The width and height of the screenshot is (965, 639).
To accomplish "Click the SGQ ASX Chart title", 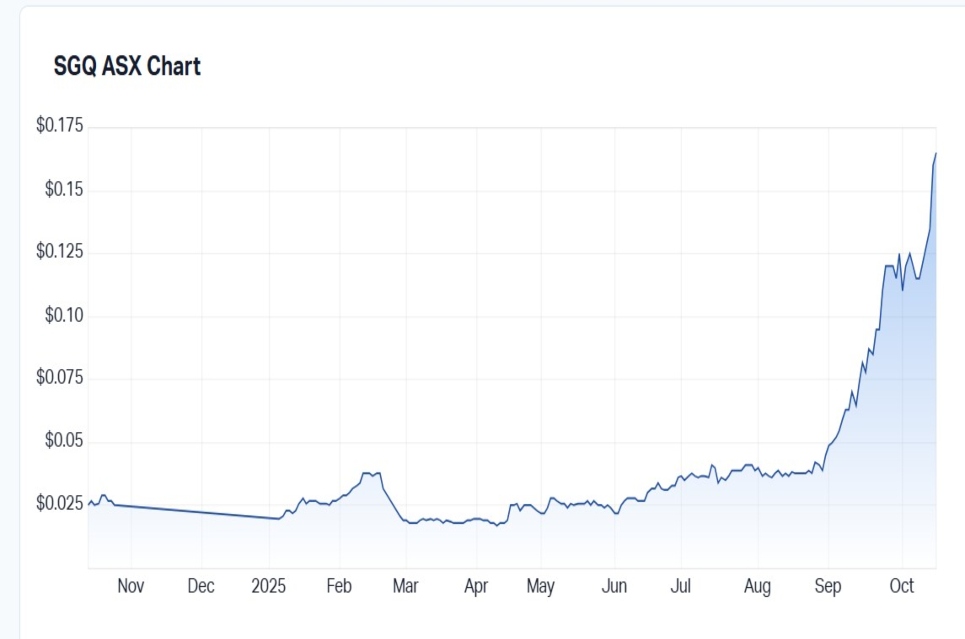I will (127, 67).
